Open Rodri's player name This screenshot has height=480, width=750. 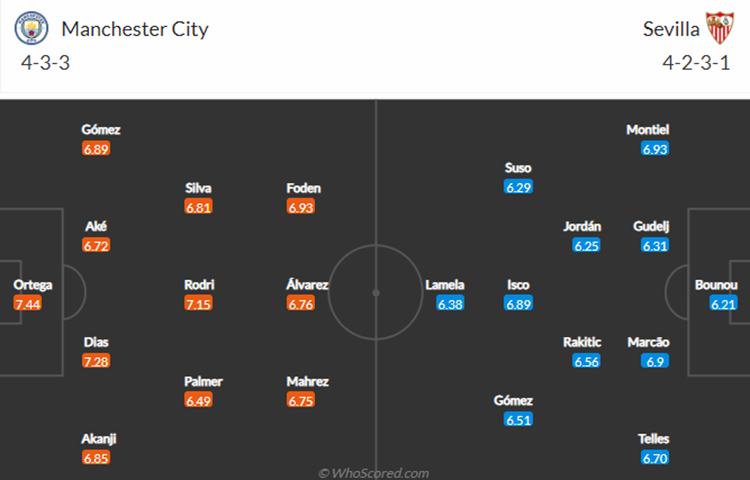198,285
